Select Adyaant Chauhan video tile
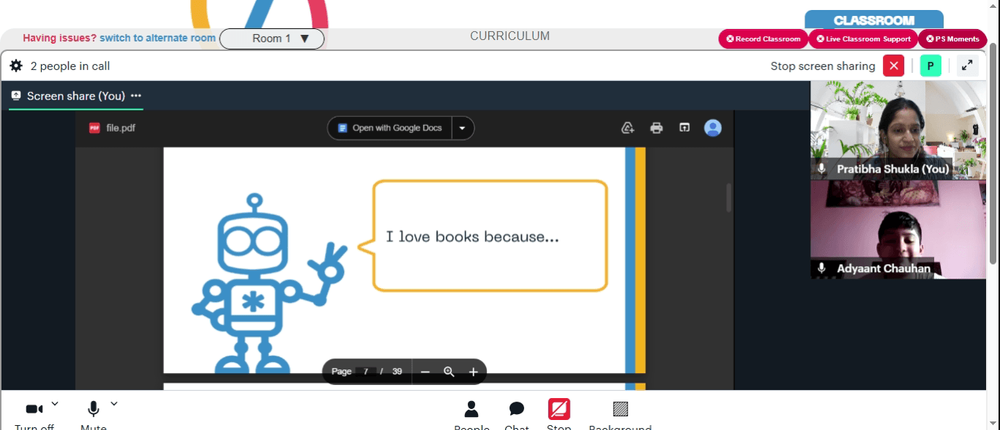 pyautogui.click(x=898, y=230)
